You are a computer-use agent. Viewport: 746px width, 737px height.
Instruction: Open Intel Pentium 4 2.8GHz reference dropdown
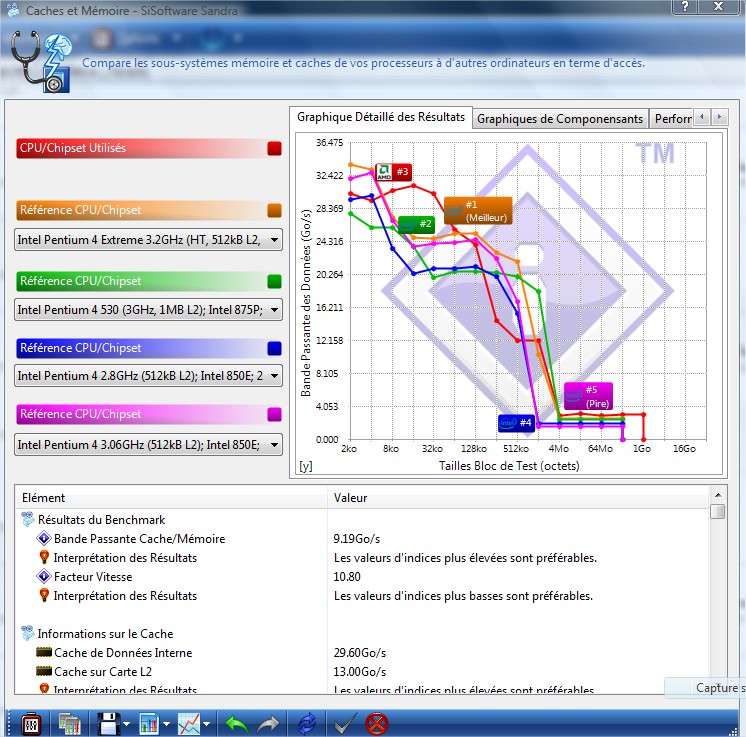pyautogui.click(x=148, y=376)
